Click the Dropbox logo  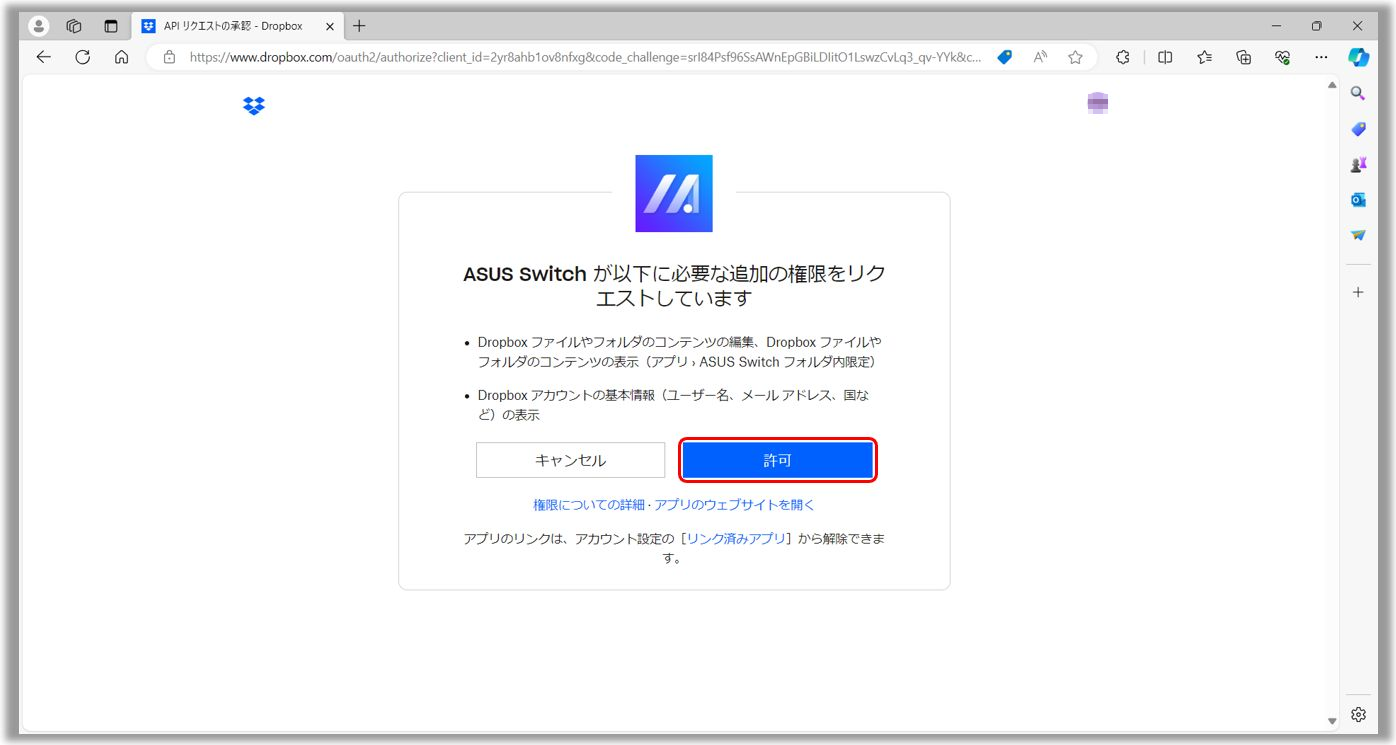pyautogui.click(x=254, y=105)
